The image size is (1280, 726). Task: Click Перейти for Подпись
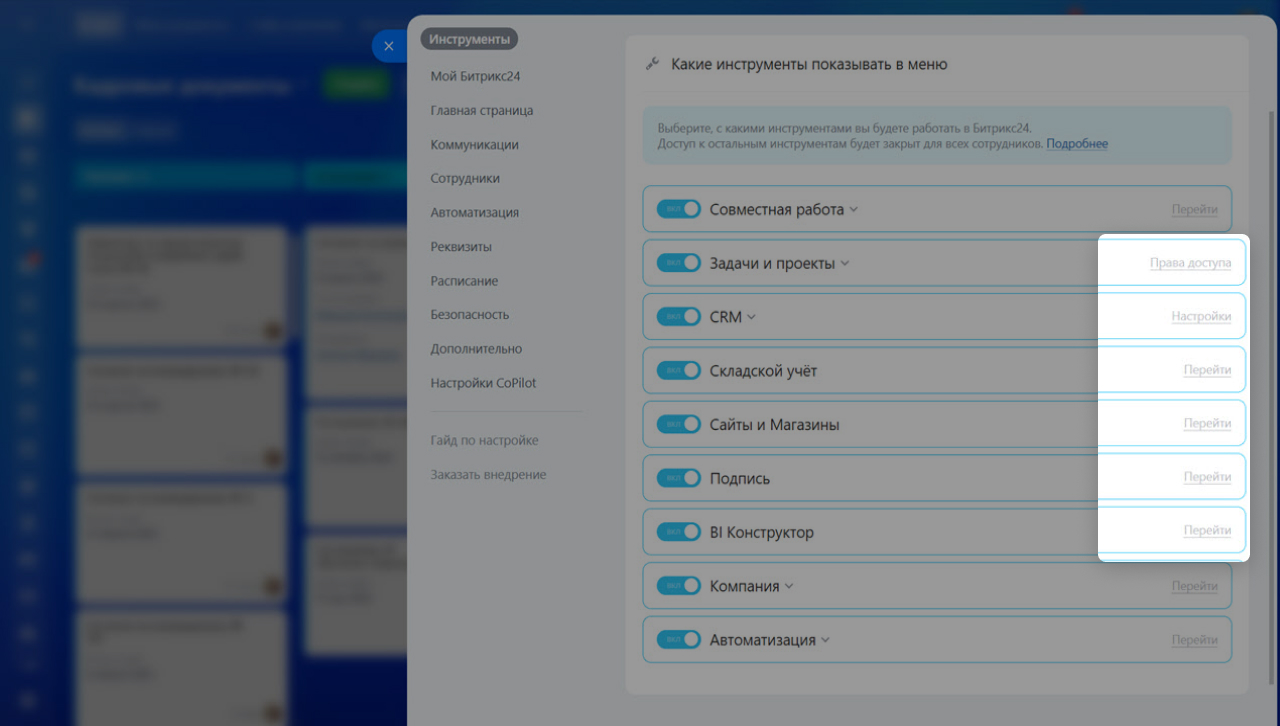point(1207,477)
